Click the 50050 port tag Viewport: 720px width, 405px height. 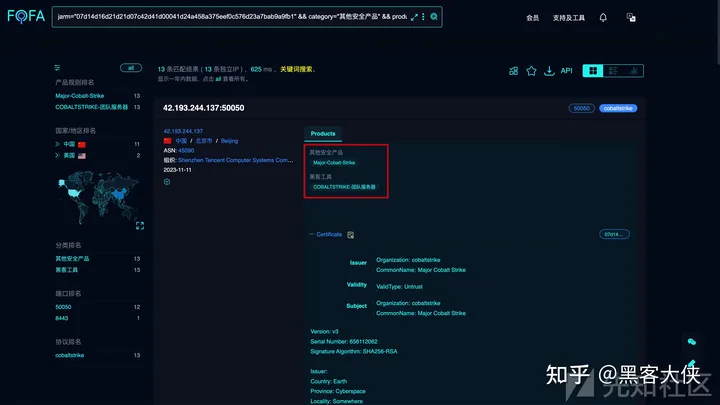click(581, 108)
